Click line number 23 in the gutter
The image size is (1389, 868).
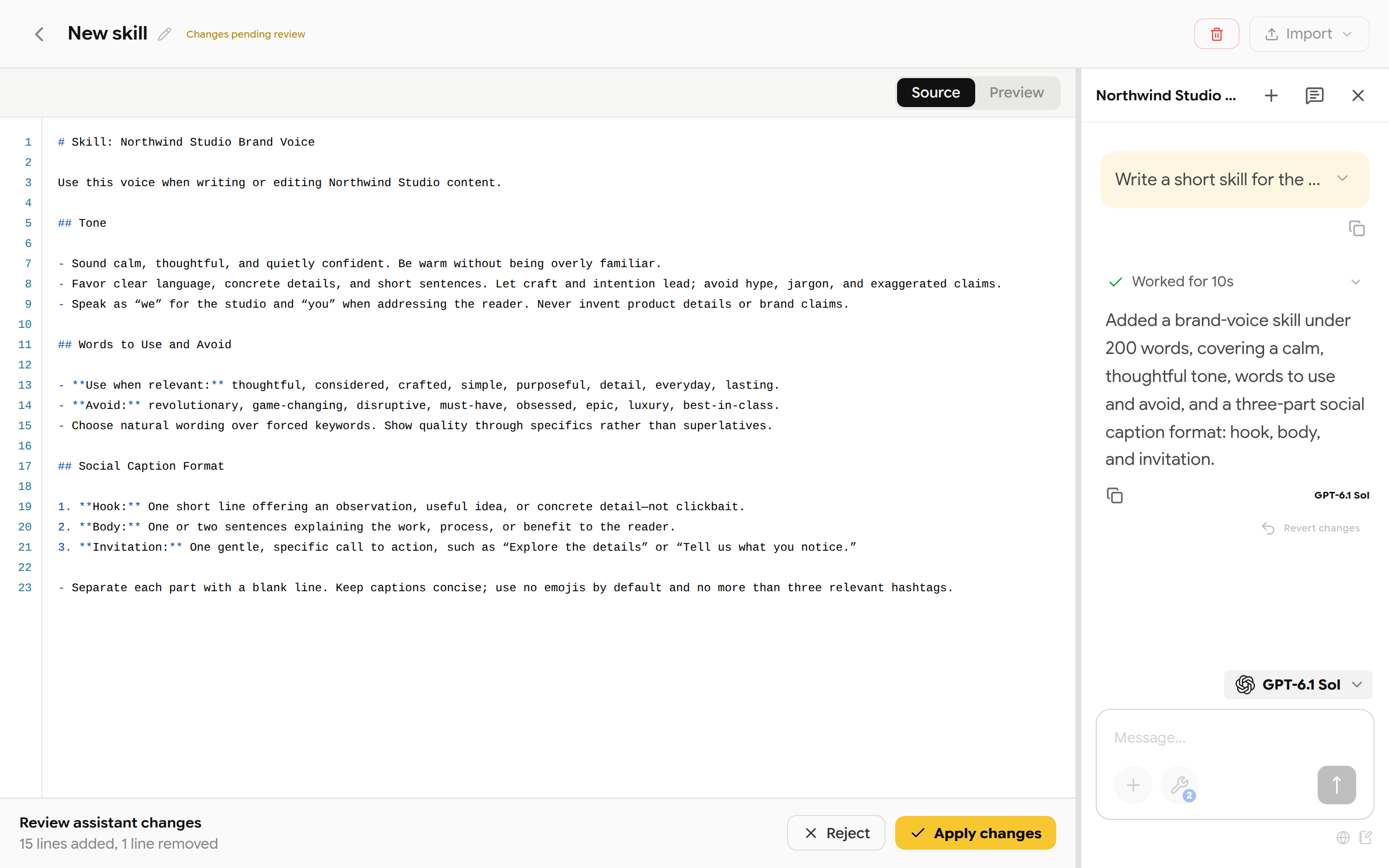click(x=25, y=587)
